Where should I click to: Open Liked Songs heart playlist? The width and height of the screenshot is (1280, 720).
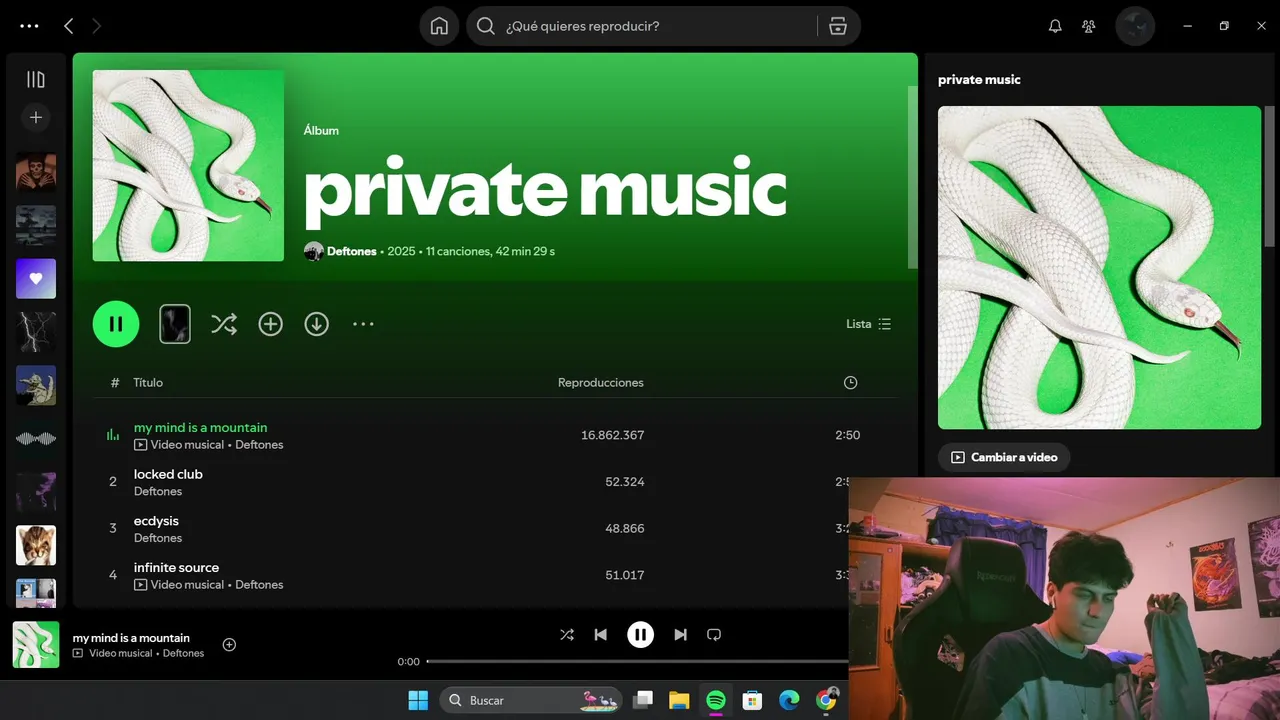(36, 279)
